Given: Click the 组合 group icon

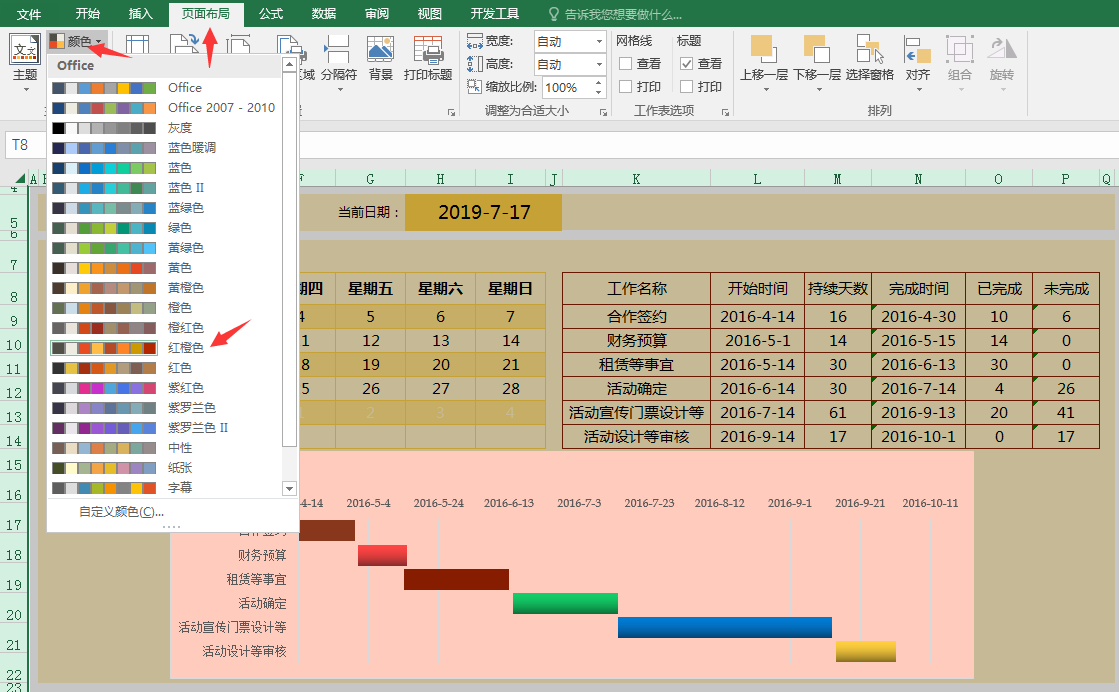Looking at the screenshot, I should point(960,50).
